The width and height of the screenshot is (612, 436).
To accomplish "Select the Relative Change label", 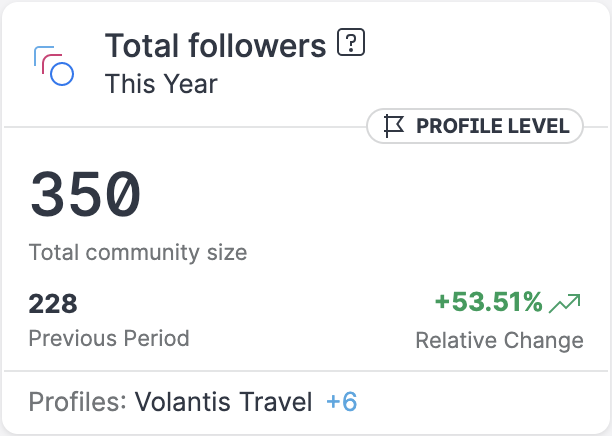I will (x=499, y=340).
